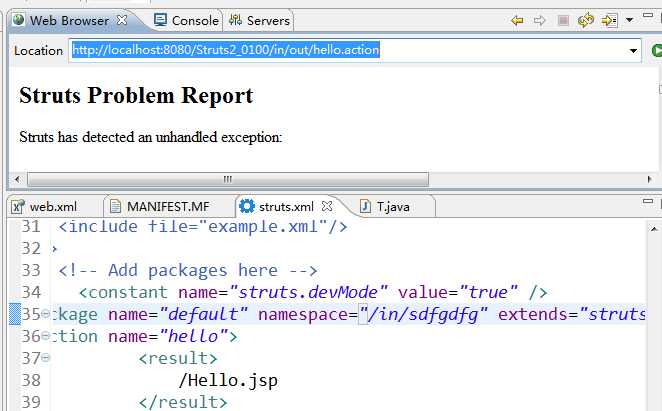The width and height of the screenshot is (662, 411).
Task: Click the include file example.xml line
Action: click(203, 226)
